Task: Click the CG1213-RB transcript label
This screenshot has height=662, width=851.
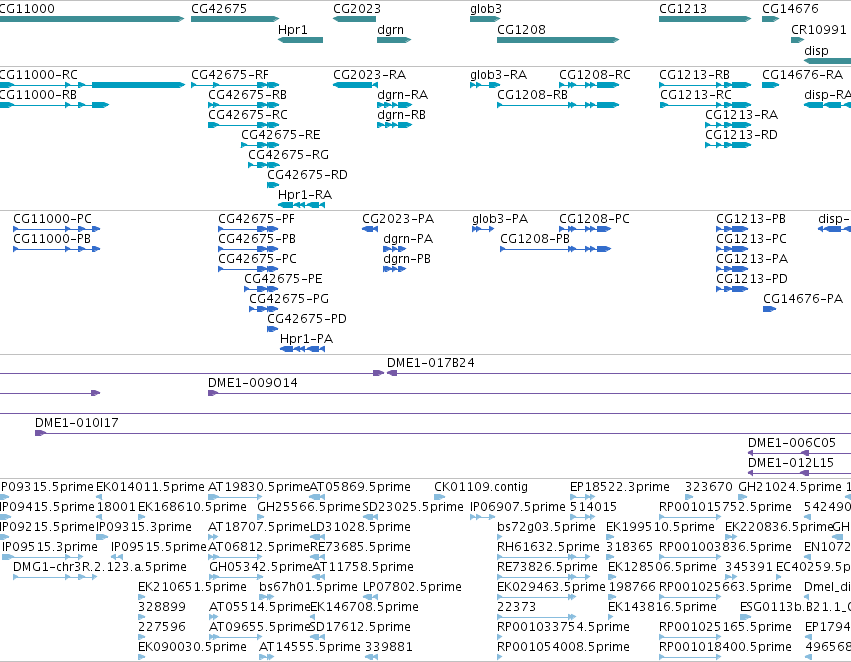Action: tap(694, 74)
